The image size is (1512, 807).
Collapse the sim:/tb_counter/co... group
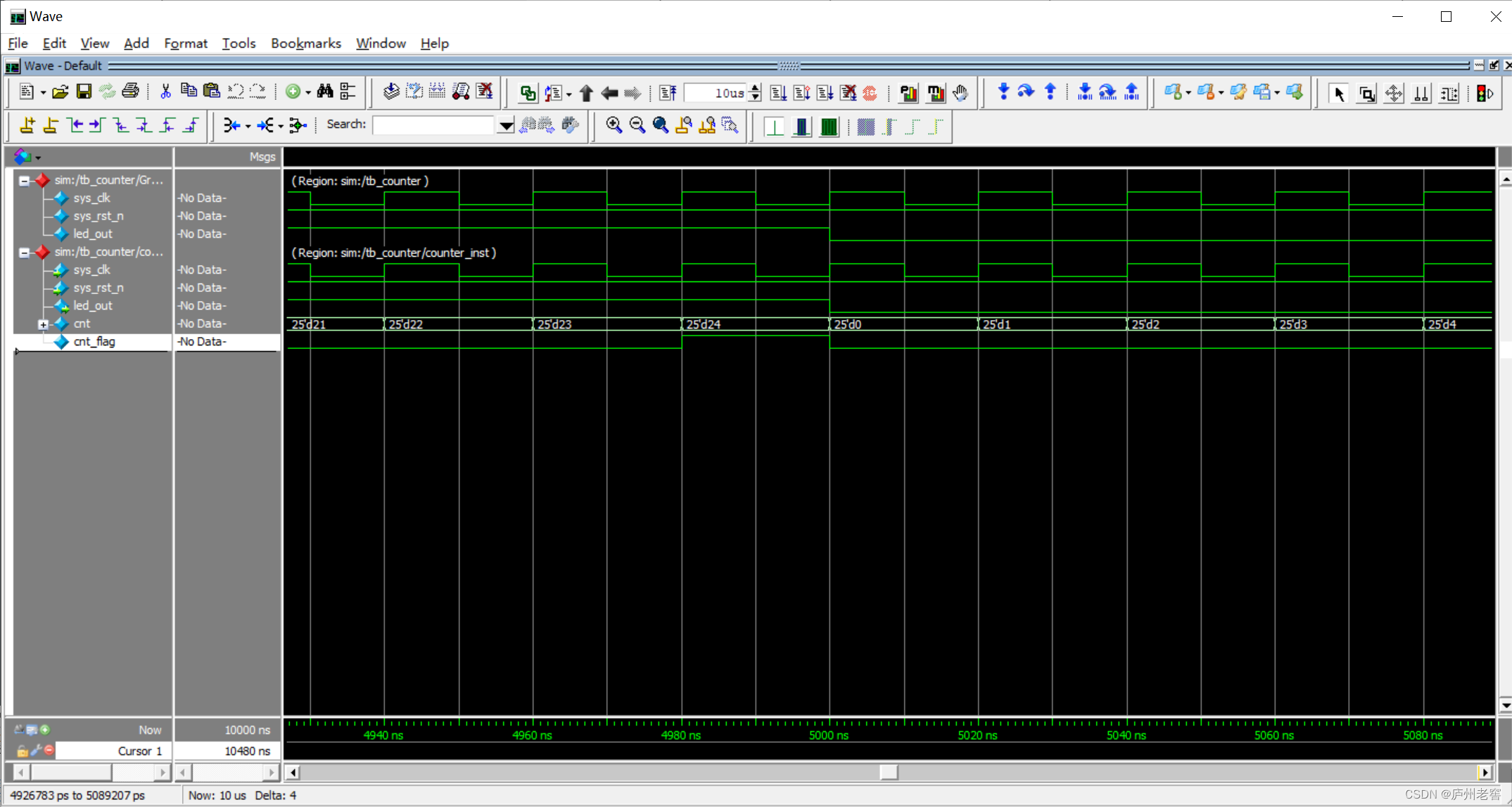click(24, 252)
